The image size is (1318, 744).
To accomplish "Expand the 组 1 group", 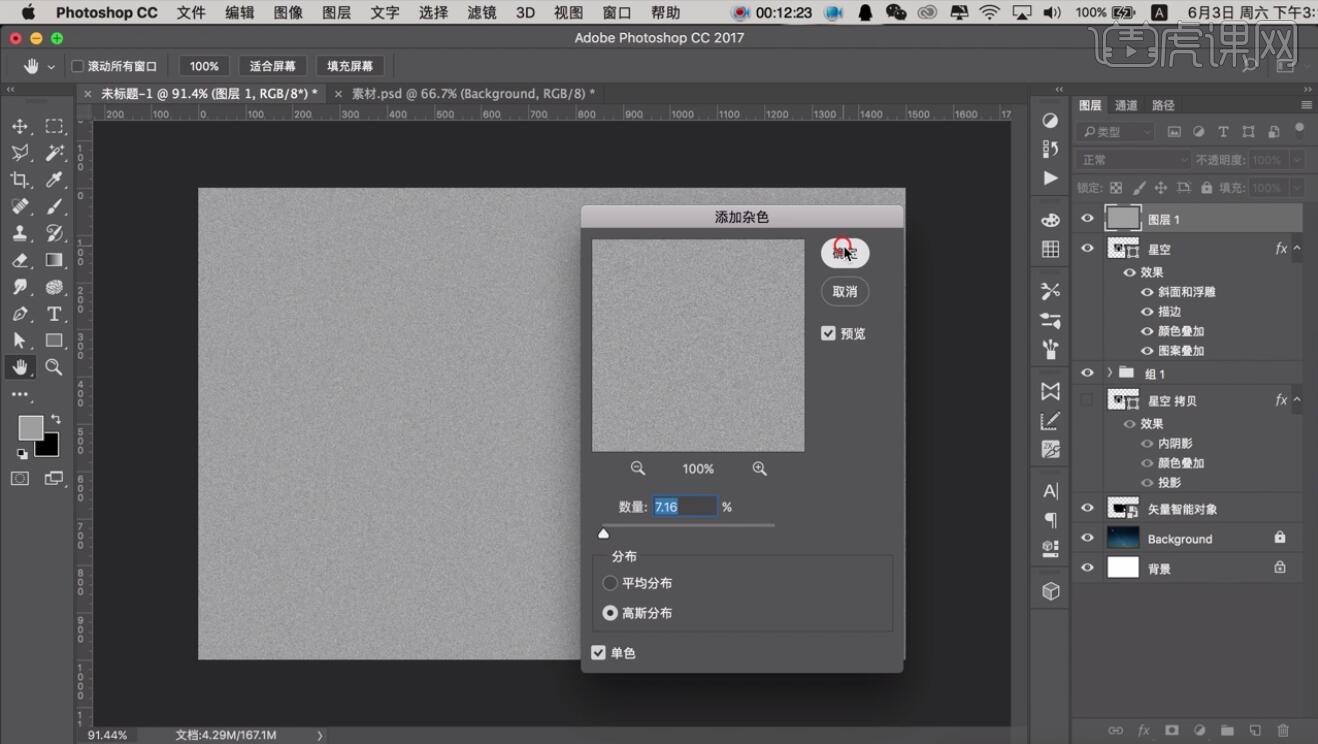I will 1109,373.
